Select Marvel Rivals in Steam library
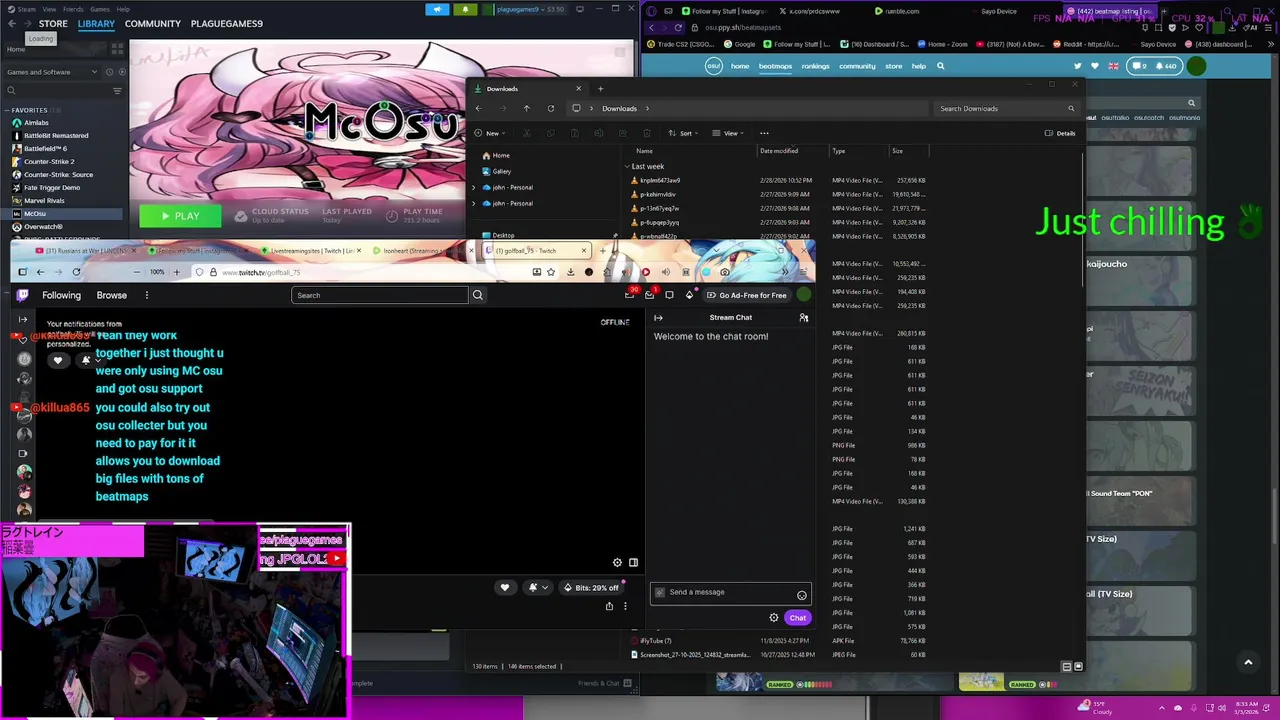1280x720 pixels. point(44,200)
